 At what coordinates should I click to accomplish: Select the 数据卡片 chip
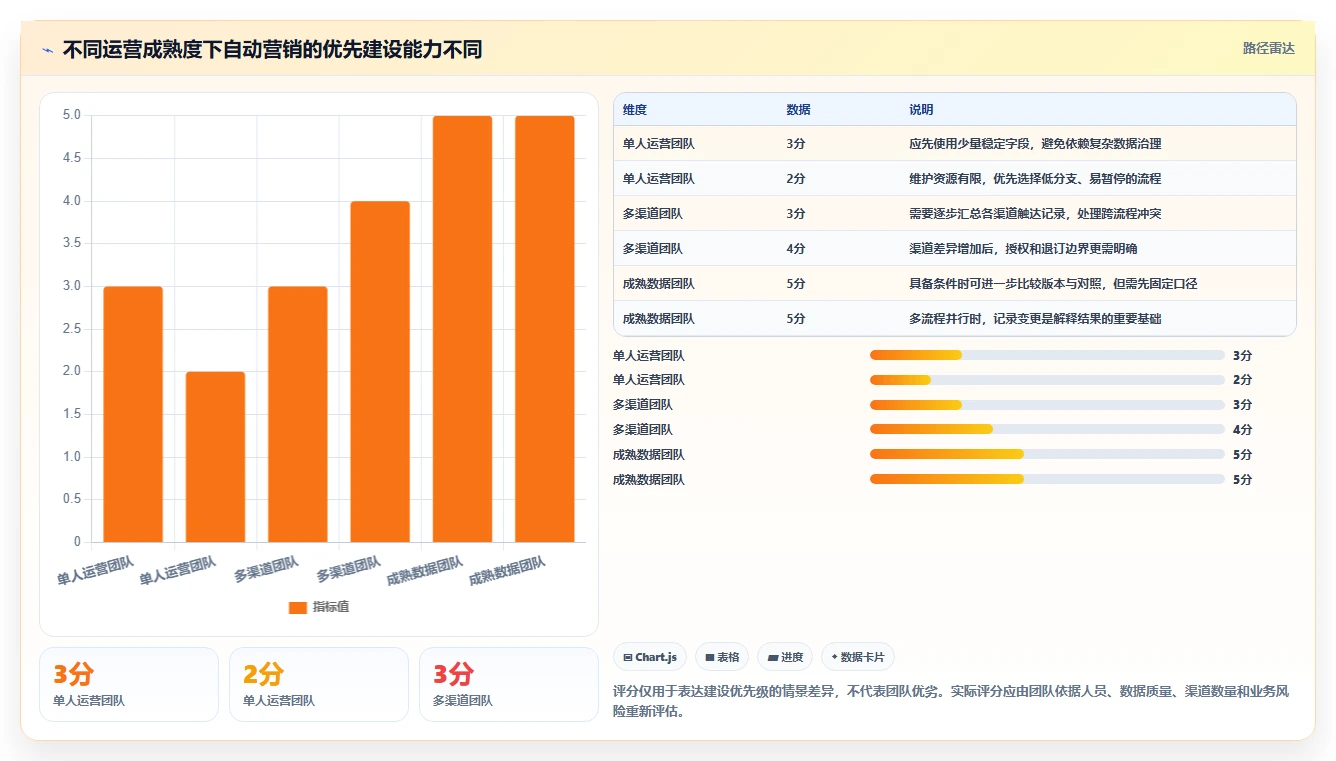pyautogui.click(x=858, y=657)
